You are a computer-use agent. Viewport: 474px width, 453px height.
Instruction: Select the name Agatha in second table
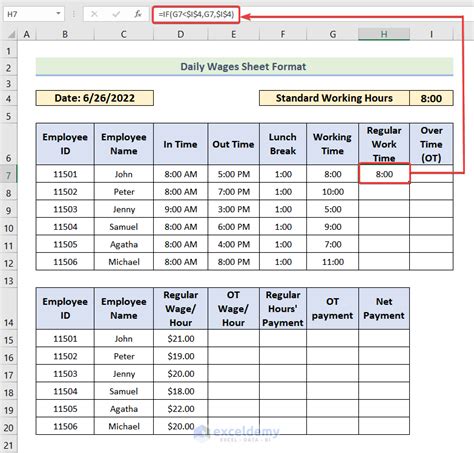(124, 409)
